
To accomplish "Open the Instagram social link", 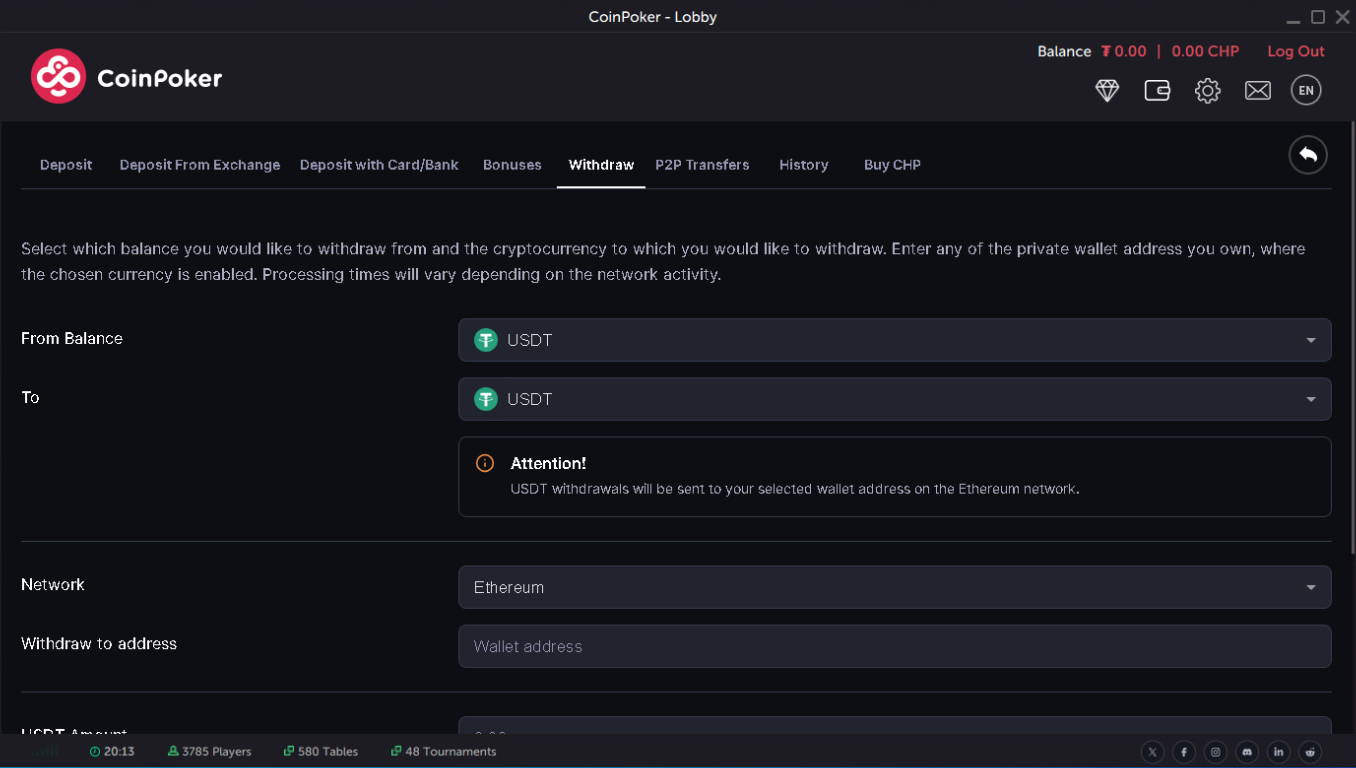I will coord(1215,752).
